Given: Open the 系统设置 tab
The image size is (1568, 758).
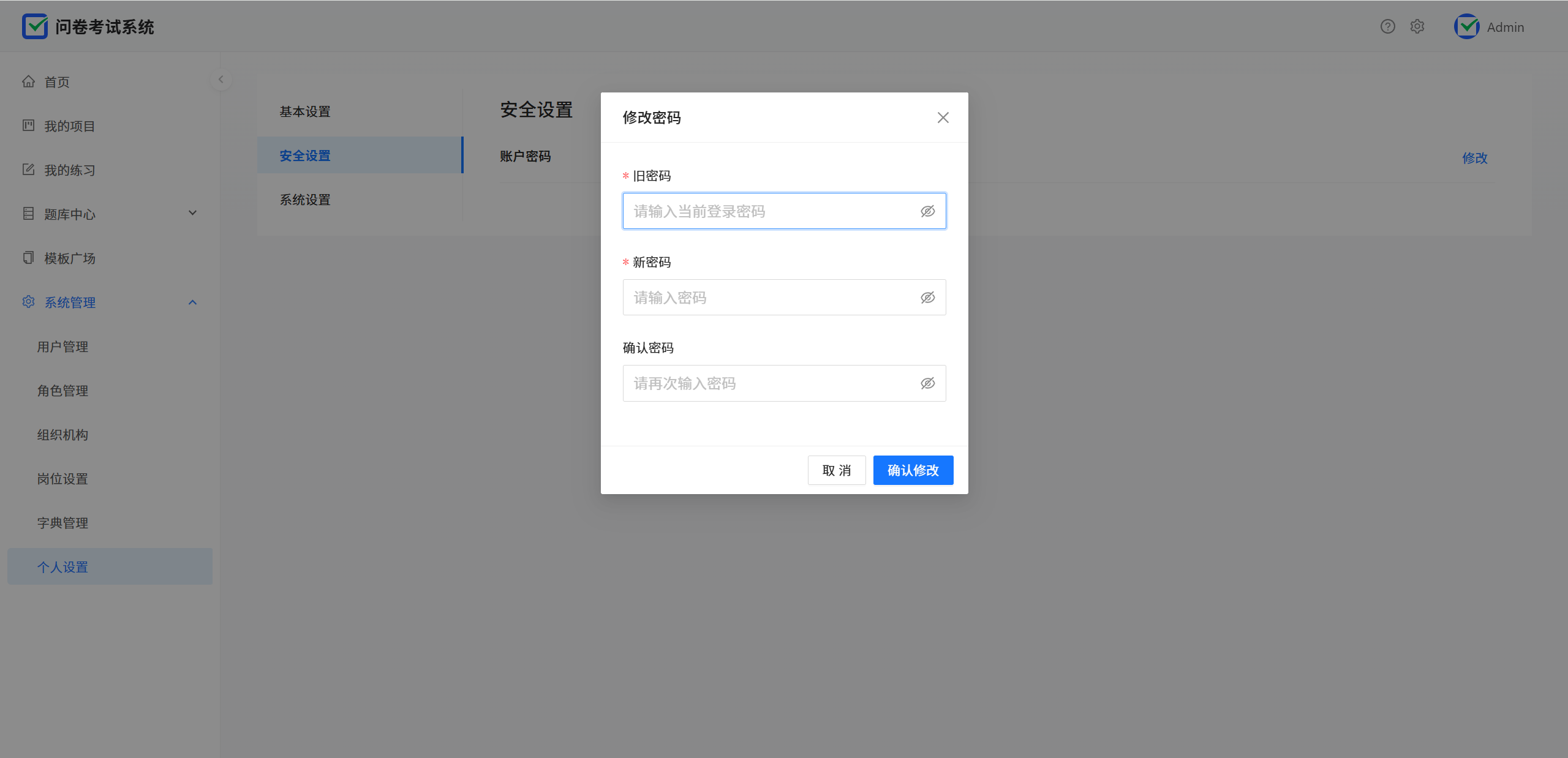Looking at the screenshot, I should [x=360, y=200].
